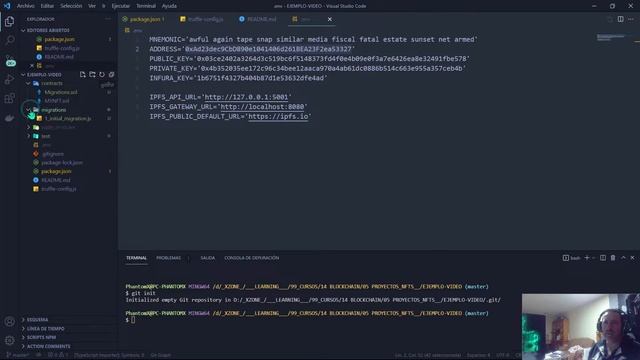Split the terminal panel

click(603, 258)
